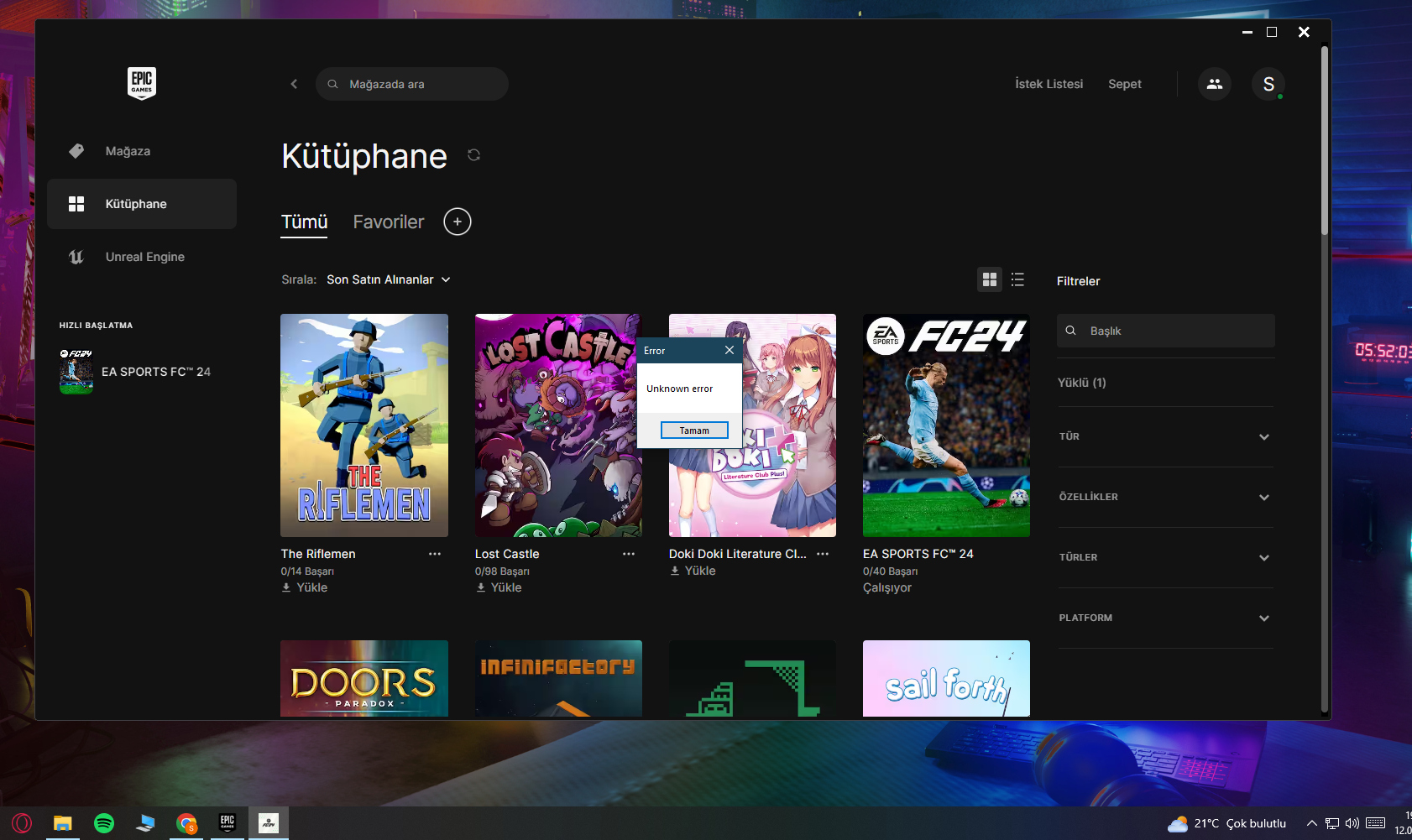Open the Sepet cart link
The height and width of the screenshot is (840, 1412).
pos(1124,84)
